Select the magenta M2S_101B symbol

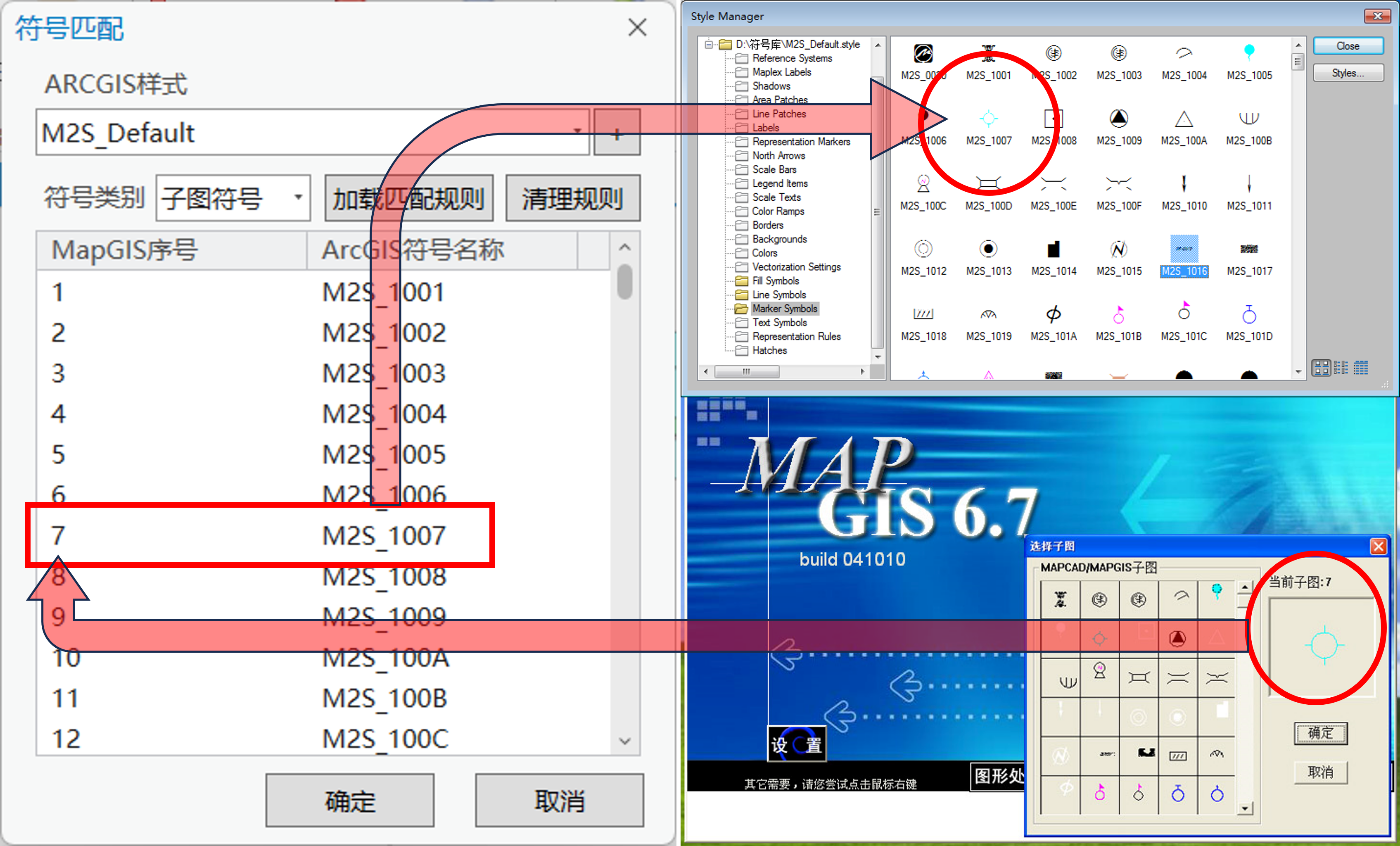(1119, 323)
